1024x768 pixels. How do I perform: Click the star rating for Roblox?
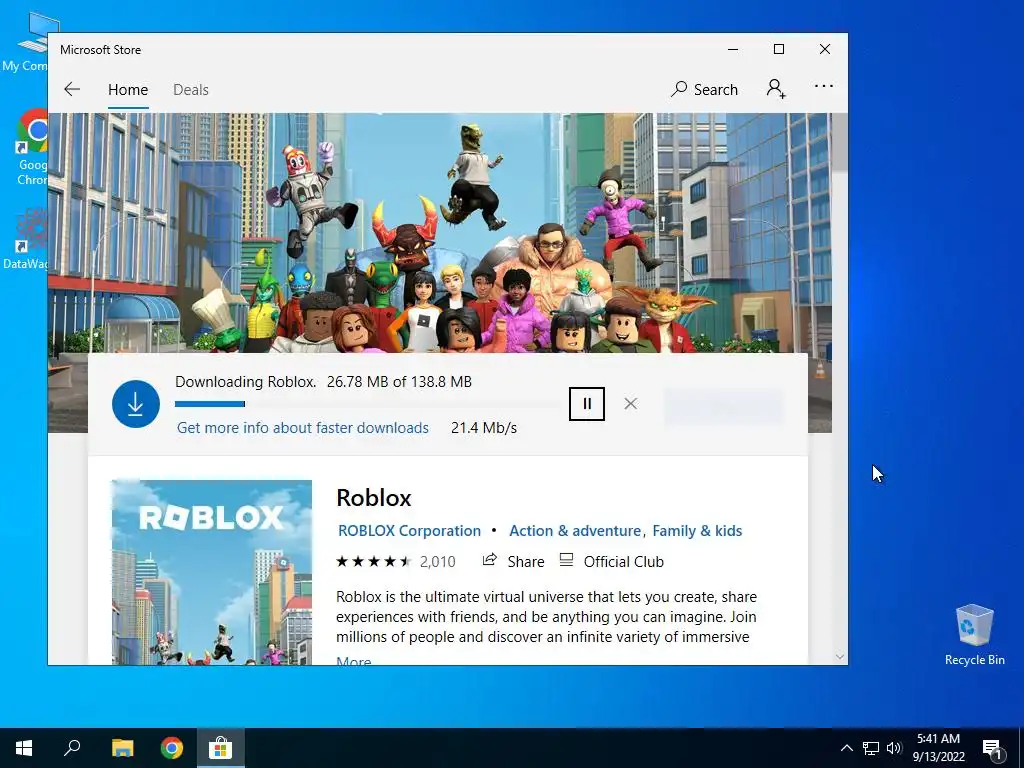[374, 562]
